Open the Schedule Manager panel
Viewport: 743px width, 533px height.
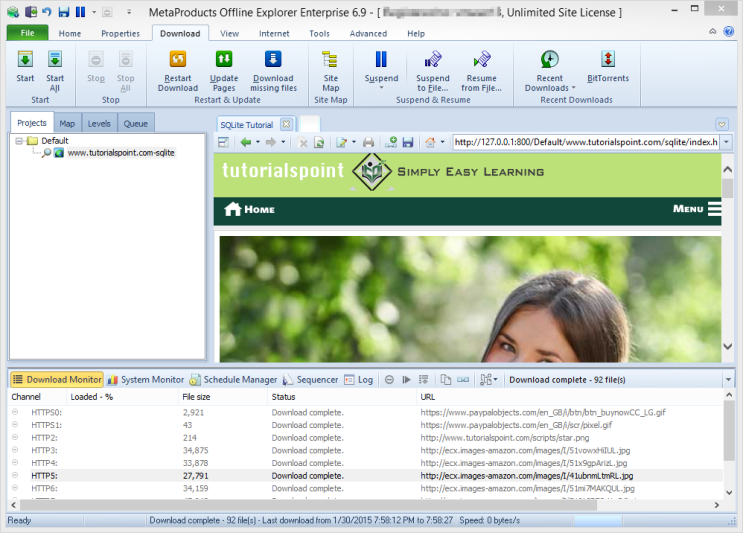(x=233, y=379)
